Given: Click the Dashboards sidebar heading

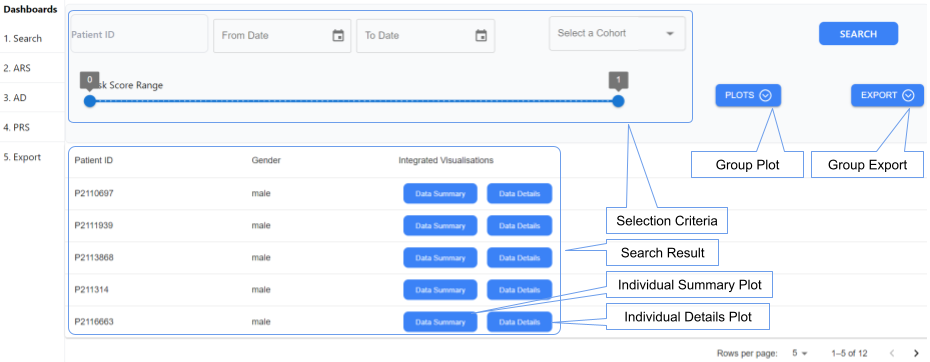Looking at the screenshot, I should click(x=31, y=9).
